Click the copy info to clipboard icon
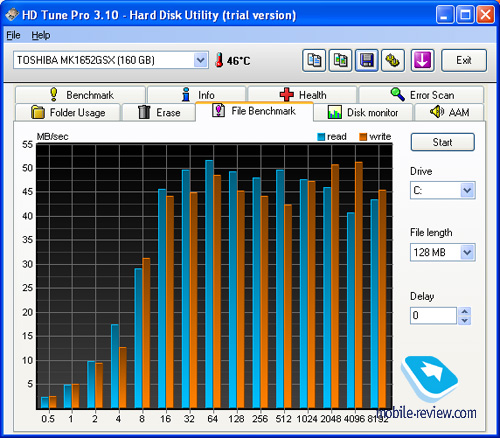This screenshot has width=500, height=438. (314, 60)
